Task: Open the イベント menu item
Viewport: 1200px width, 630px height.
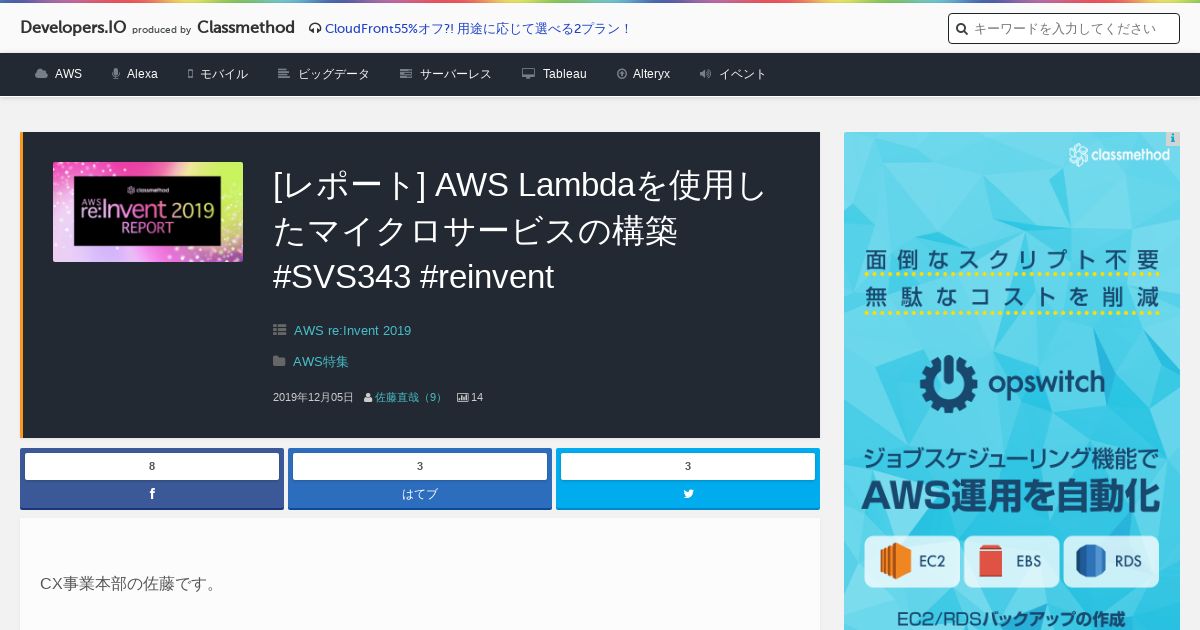Action: 733,74
